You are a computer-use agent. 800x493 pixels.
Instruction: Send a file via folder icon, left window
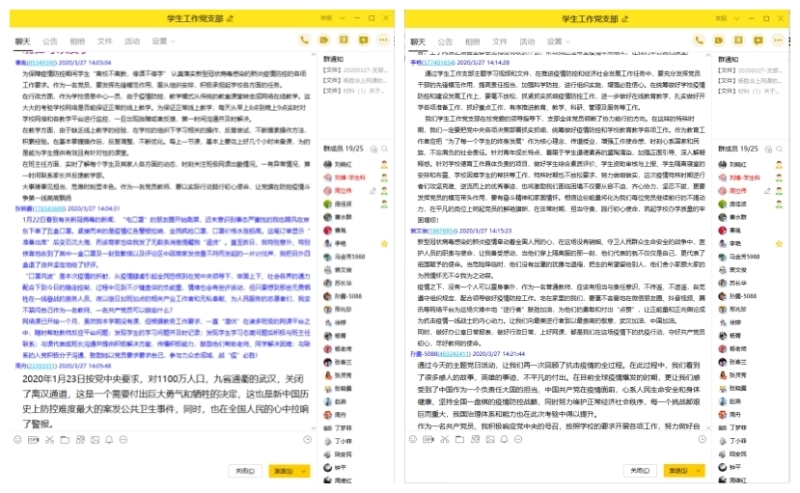(x=65, y=439)
